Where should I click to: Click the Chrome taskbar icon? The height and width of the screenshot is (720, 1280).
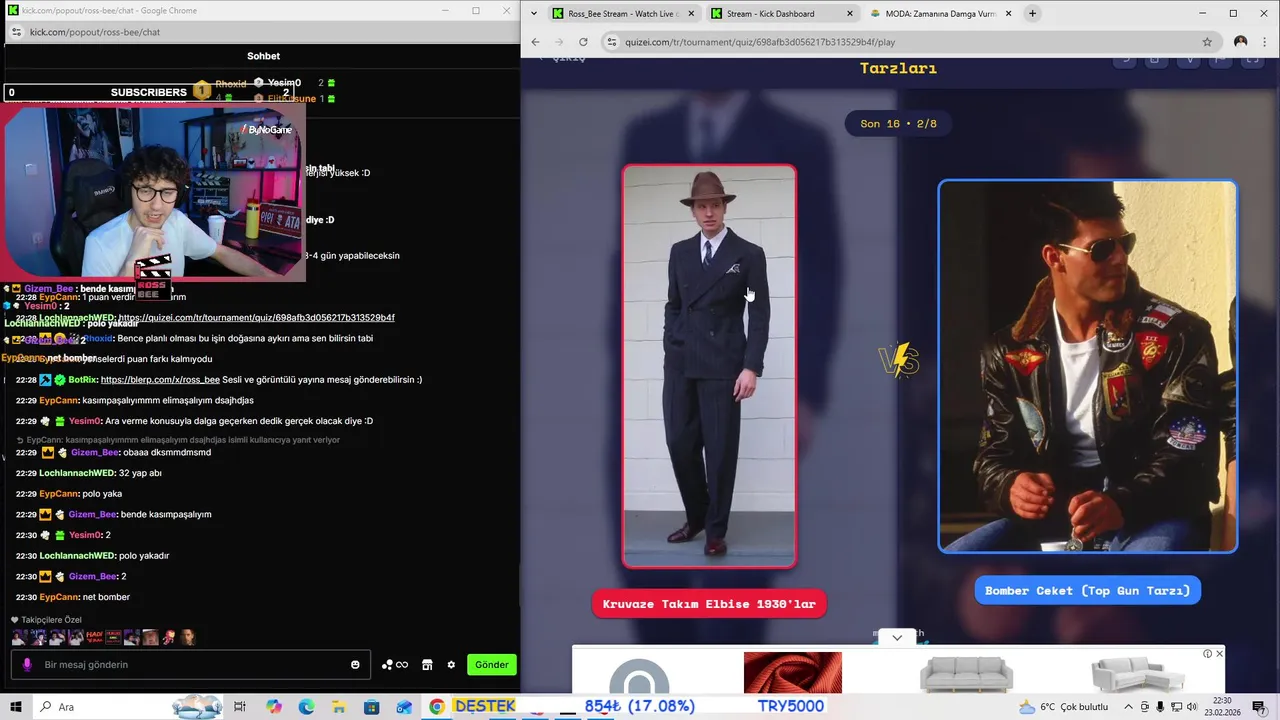(x=437, y=707)
